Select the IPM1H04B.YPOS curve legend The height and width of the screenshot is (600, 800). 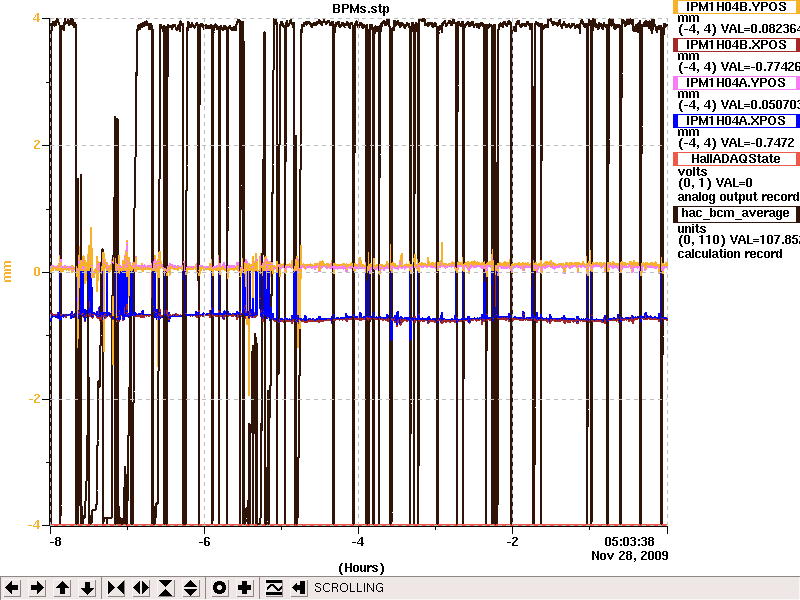pyautogui.click(x=736, y=7)
